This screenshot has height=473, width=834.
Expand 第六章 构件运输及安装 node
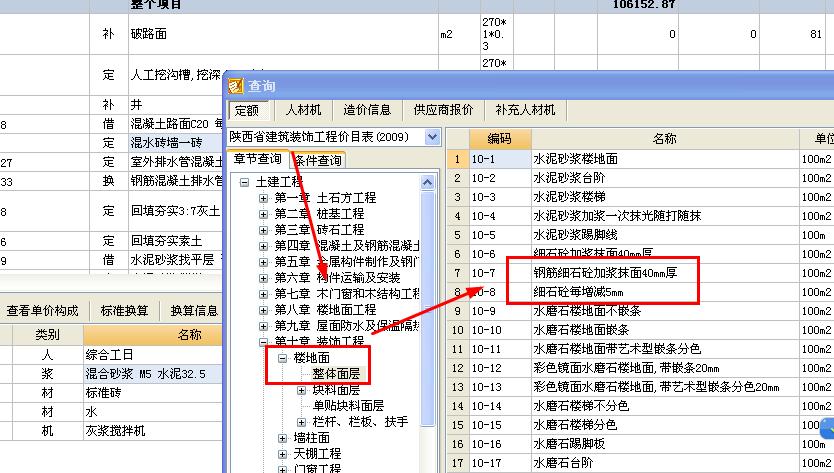(x=263, y=278)
